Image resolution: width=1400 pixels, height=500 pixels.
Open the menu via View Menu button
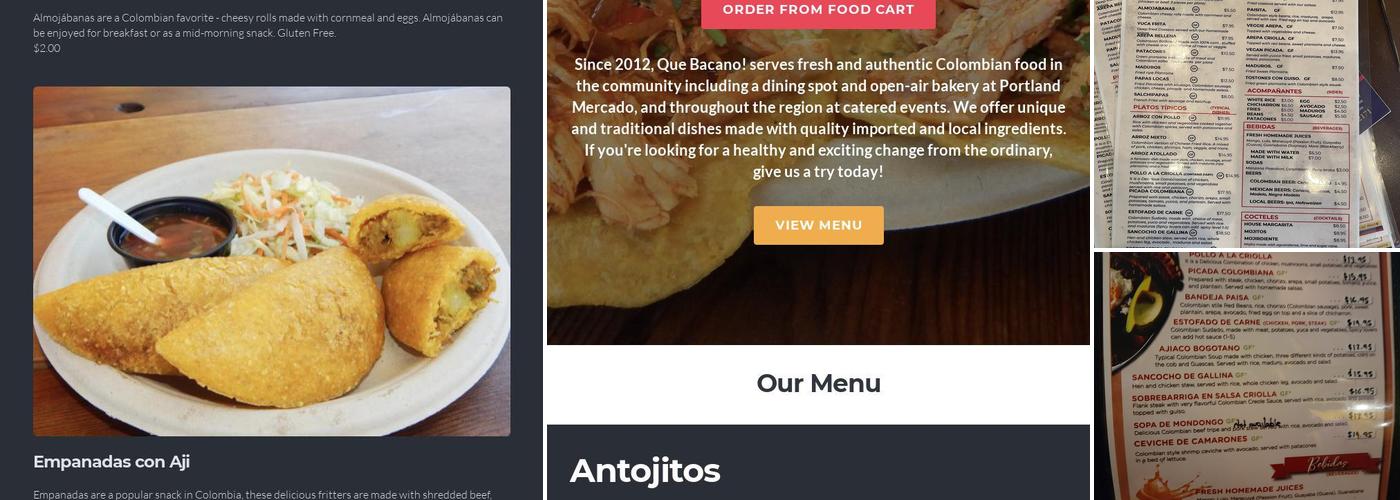818,225
